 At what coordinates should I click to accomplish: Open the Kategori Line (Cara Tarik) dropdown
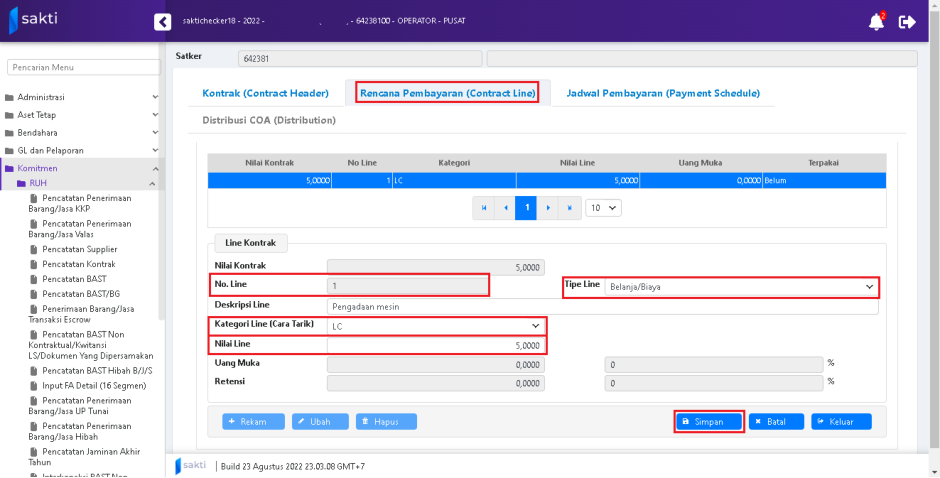(436, 326)
